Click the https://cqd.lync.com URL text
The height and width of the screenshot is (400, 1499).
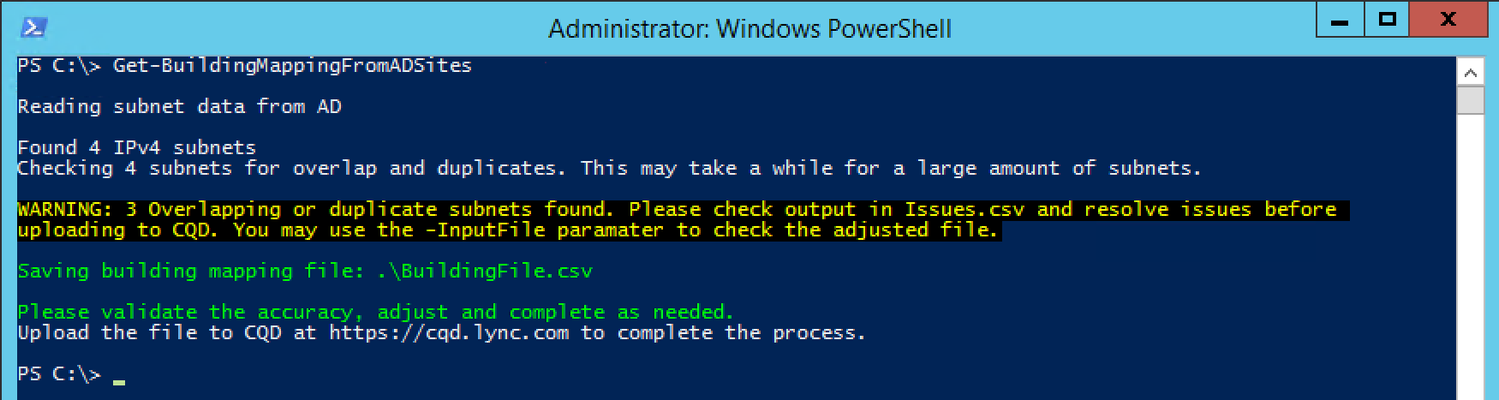449,333
